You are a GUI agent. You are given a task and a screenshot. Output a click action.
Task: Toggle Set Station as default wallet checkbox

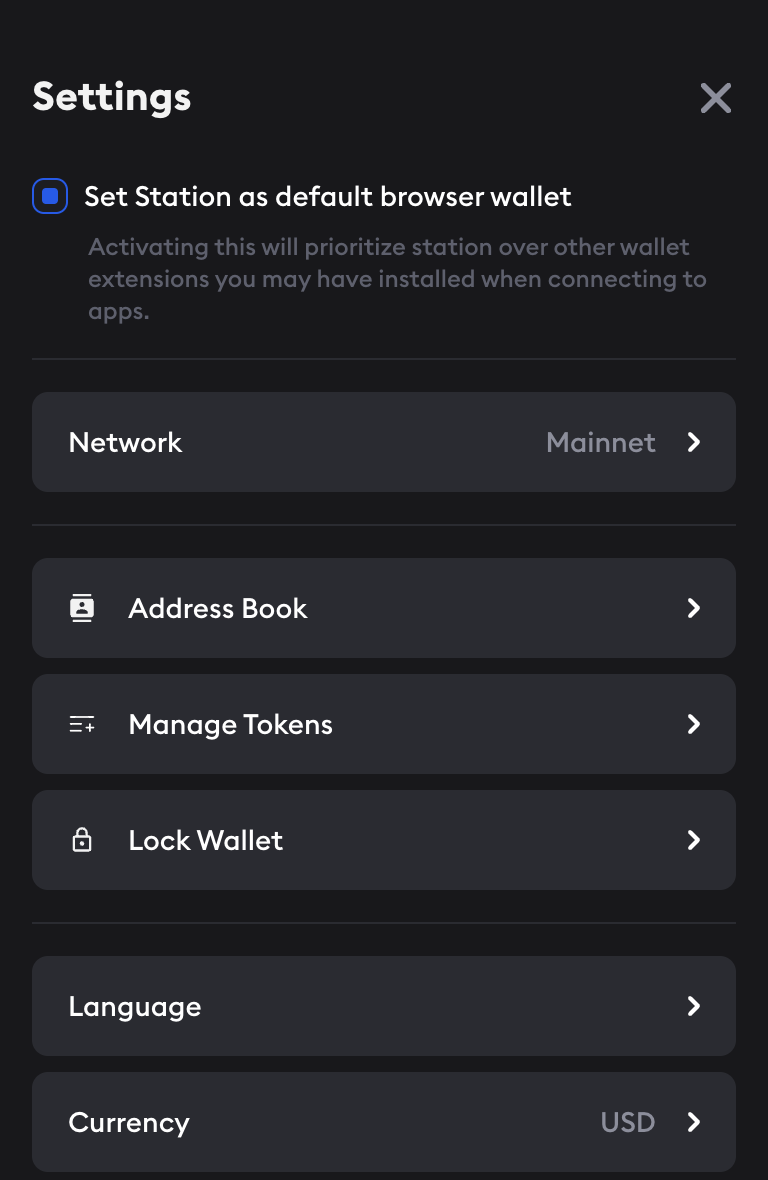pyautogui.click(x=50, y=196)
